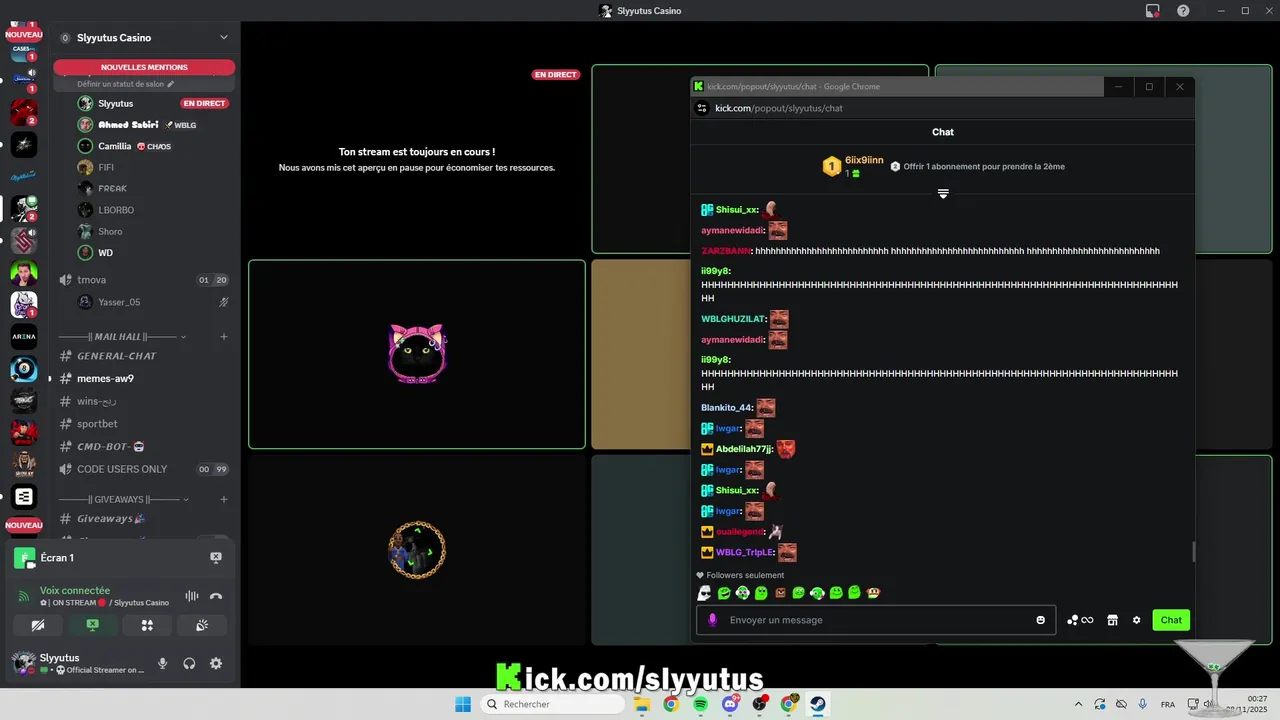Add channel in GIVEAWAYS category
The height and width of the screenshot is (720, 1280).
224,499
